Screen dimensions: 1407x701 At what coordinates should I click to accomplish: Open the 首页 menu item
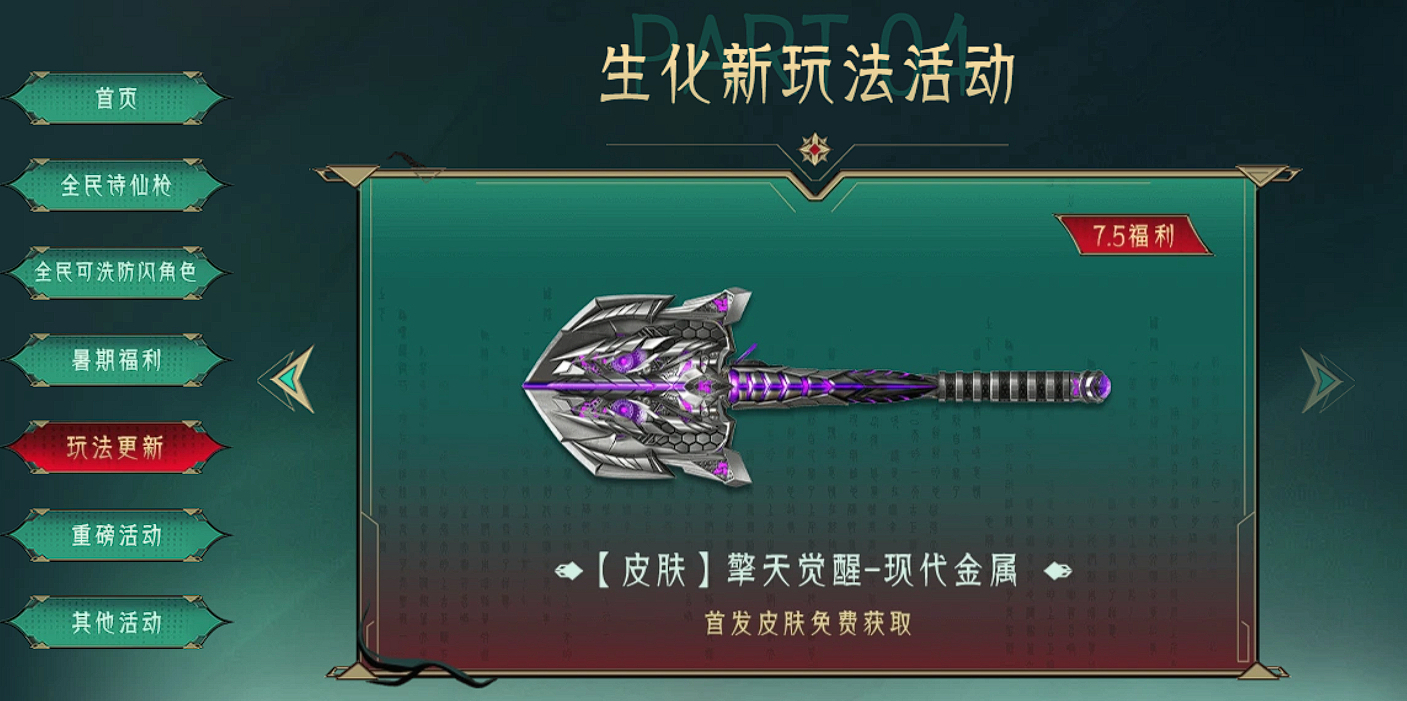pos(116,98)
